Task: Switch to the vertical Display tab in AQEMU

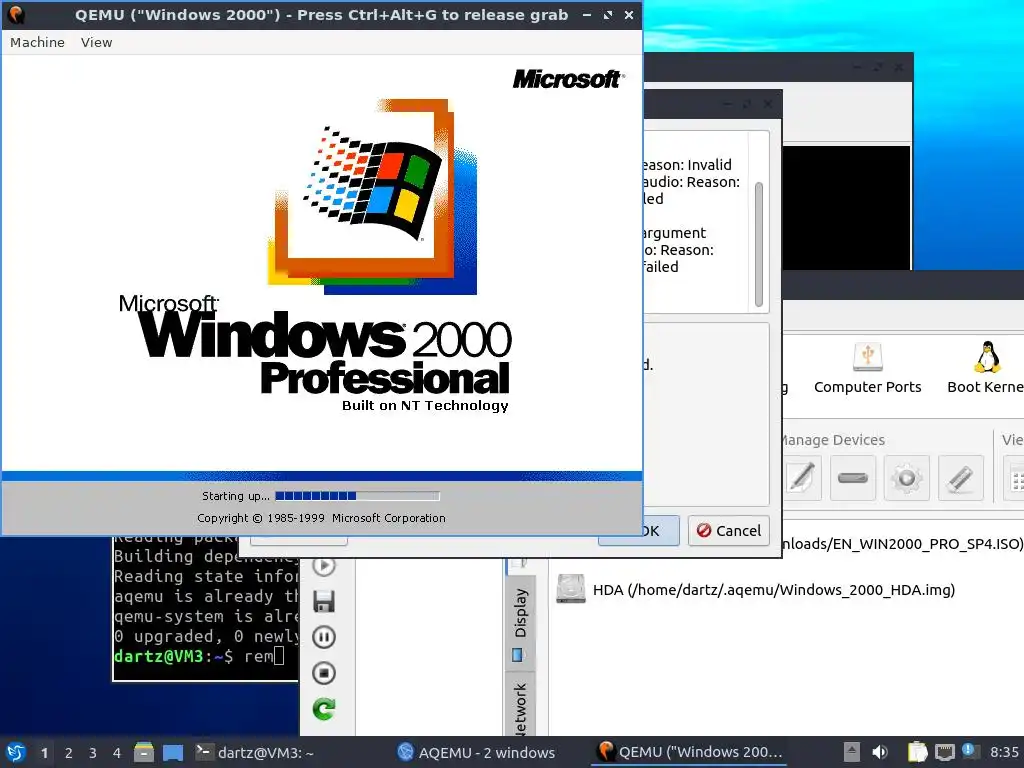Action: click(520, 622)
